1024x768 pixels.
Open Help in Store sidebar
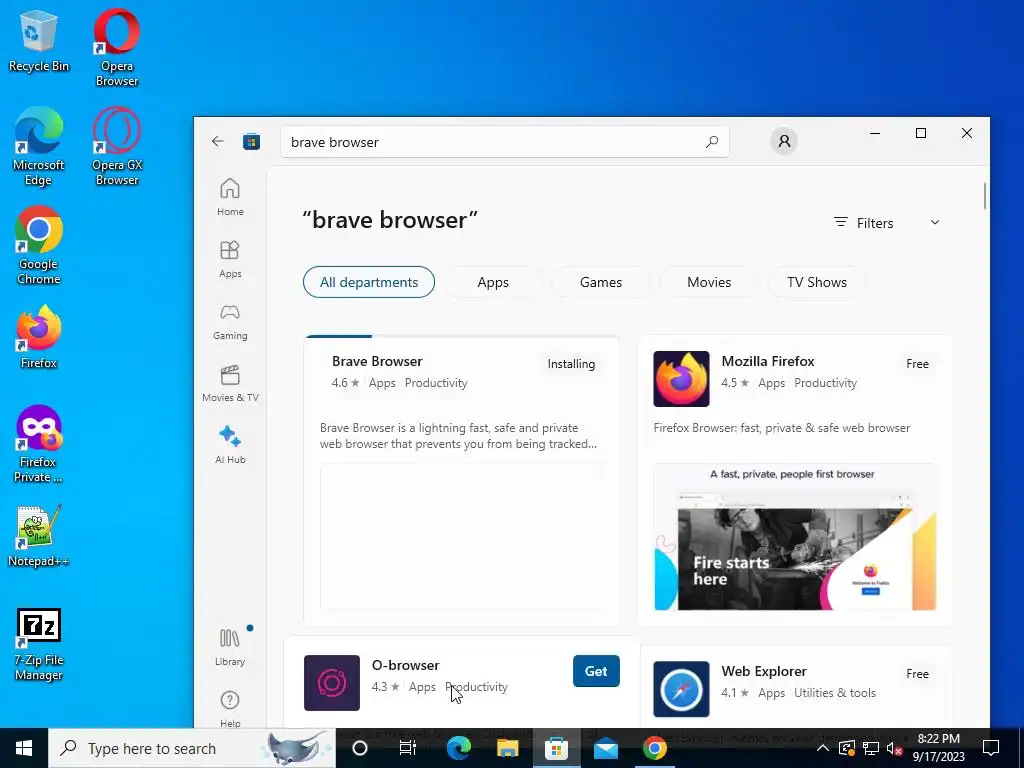[x=230, y=709]
